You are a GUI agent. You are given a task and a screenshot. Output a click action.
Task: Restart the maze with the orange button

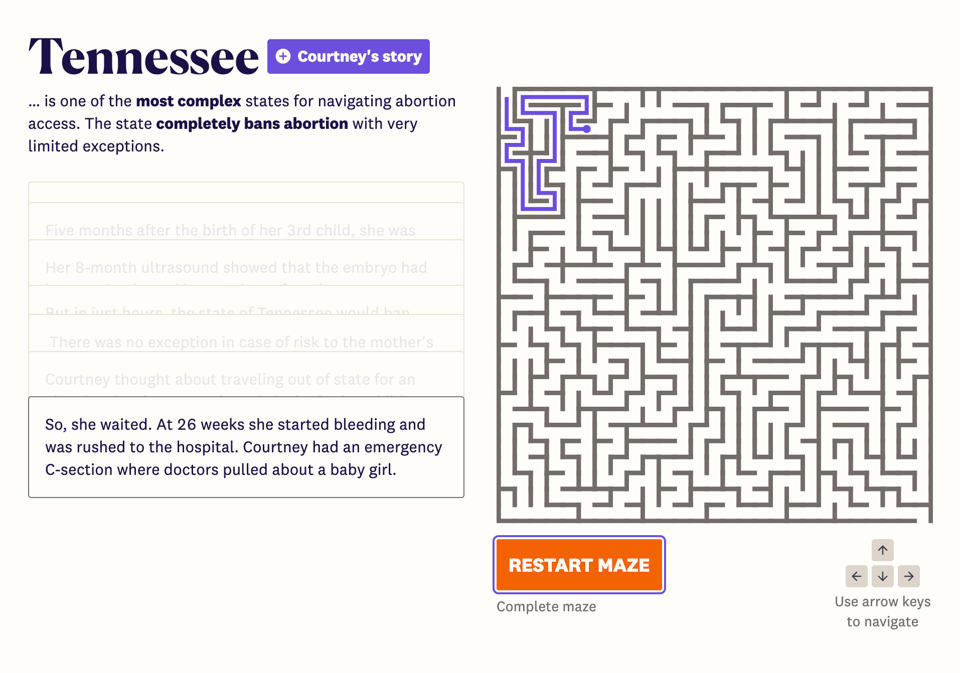pyautogui.click(x=579, y=565)
